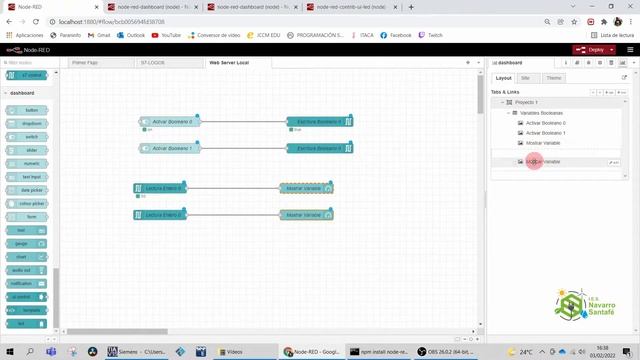The height and width of the screenshot is (360, 640).
Task: Open the sidebar info tab icon
Action: 566,63
